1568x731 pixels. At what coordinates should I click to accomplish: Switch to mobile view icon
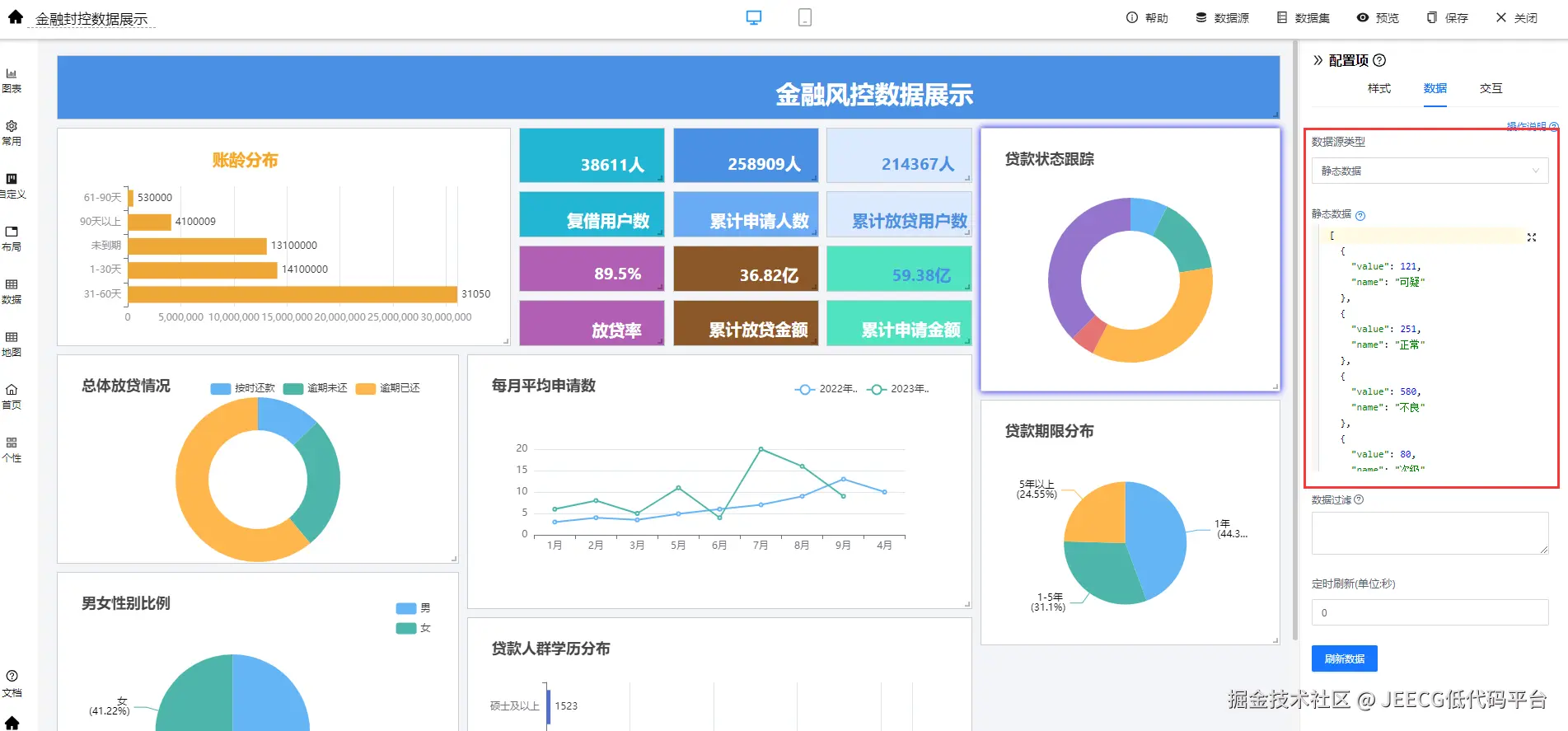(805, 17)
